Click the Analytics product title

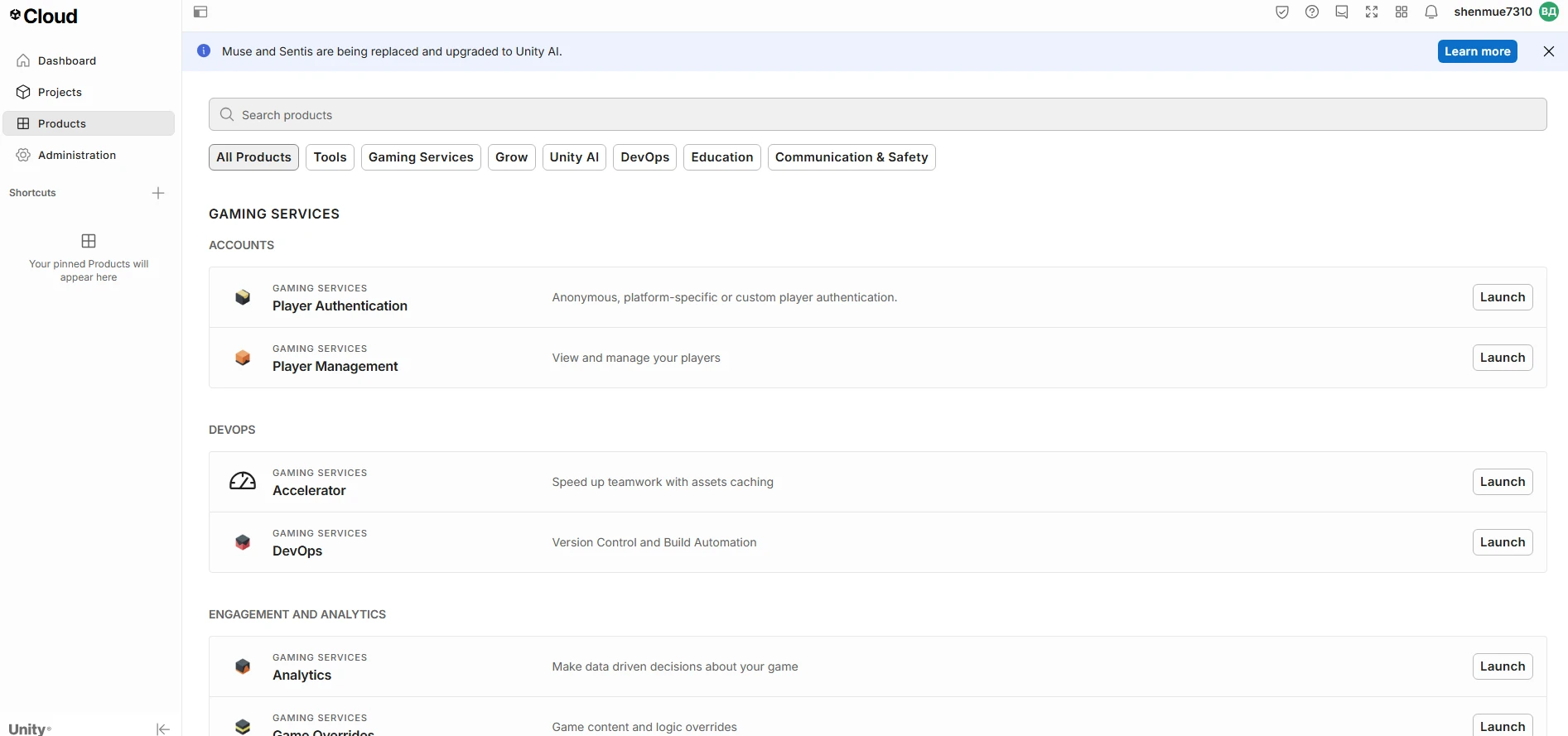[x=302, y=675]
